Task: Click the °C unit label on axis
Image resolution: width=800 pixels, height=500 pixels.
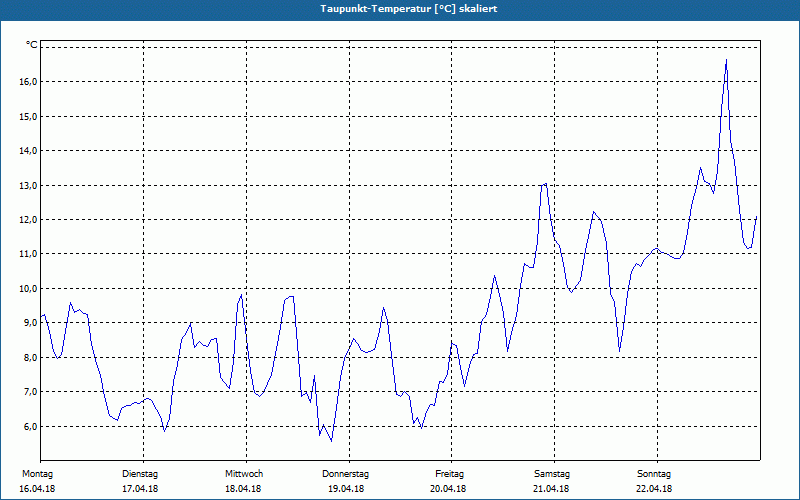Action: click(x=32, y=45)
